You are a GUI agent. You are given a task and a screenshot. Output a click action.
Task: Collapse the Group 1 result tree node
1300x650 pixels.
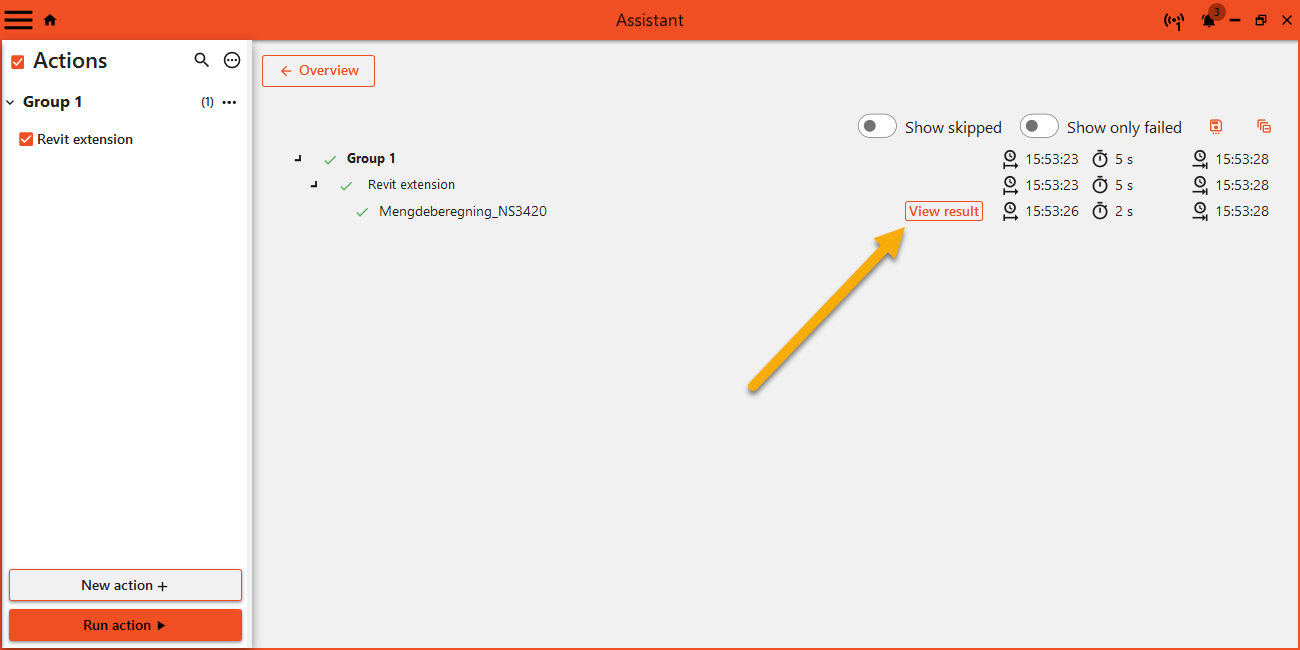[298, 158]
